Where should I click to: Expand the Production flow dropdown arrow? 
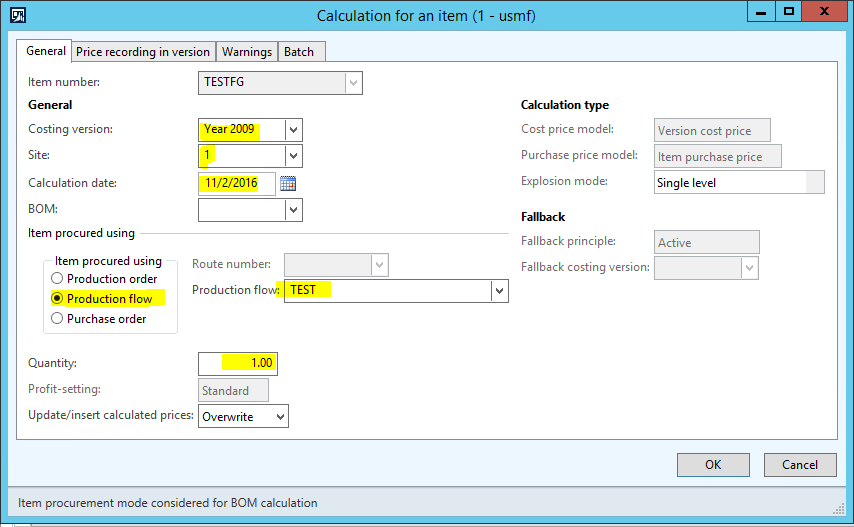click(499, 291)
